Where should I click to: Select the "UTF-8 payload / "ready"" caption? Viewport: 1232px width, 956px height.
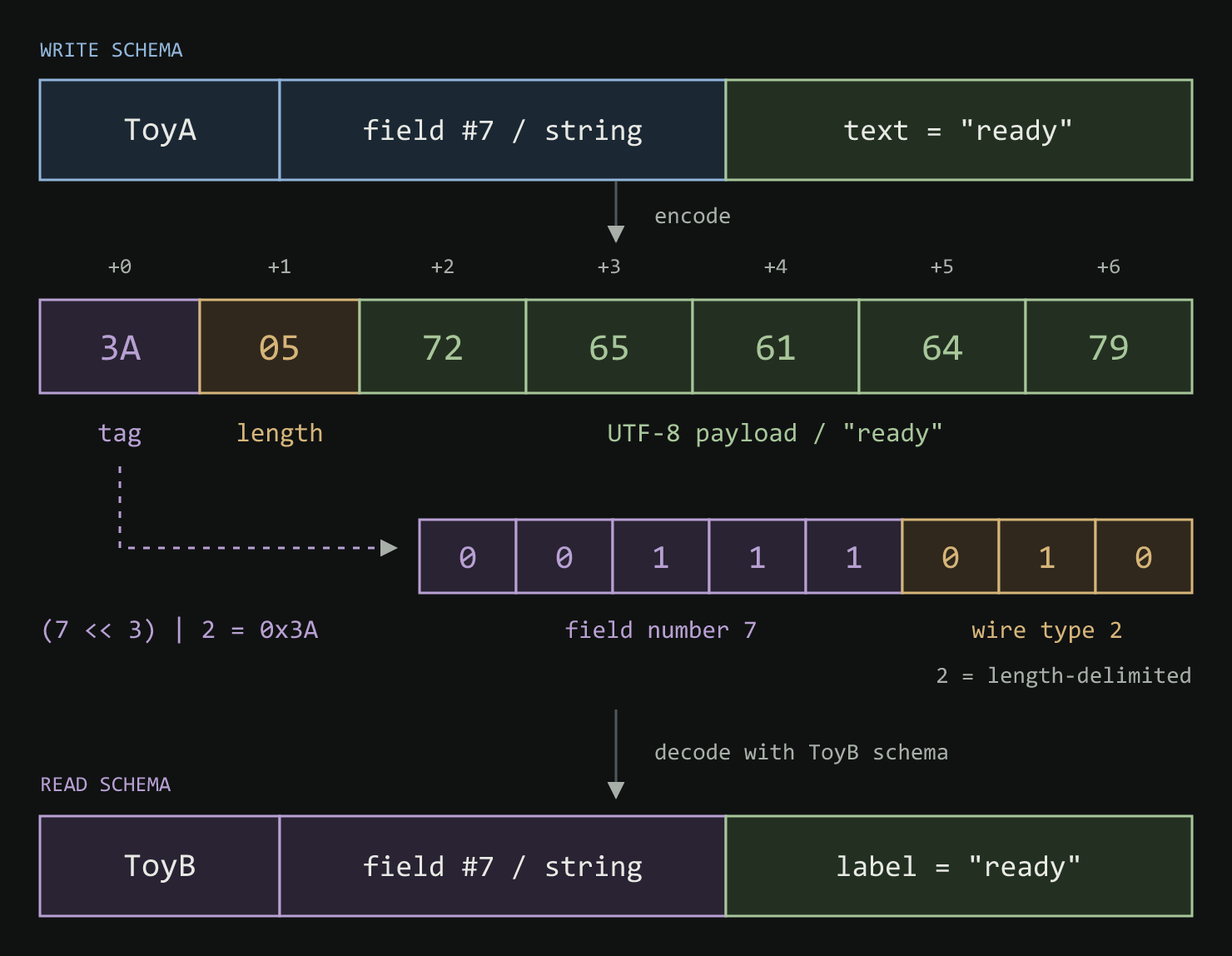(x=775, y=433)
